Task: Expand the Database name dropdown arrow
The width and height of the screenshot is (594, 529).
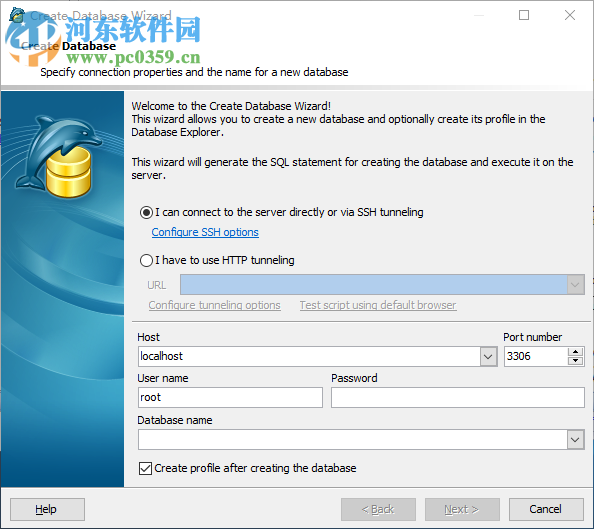Action: click(x=575, y=440)
